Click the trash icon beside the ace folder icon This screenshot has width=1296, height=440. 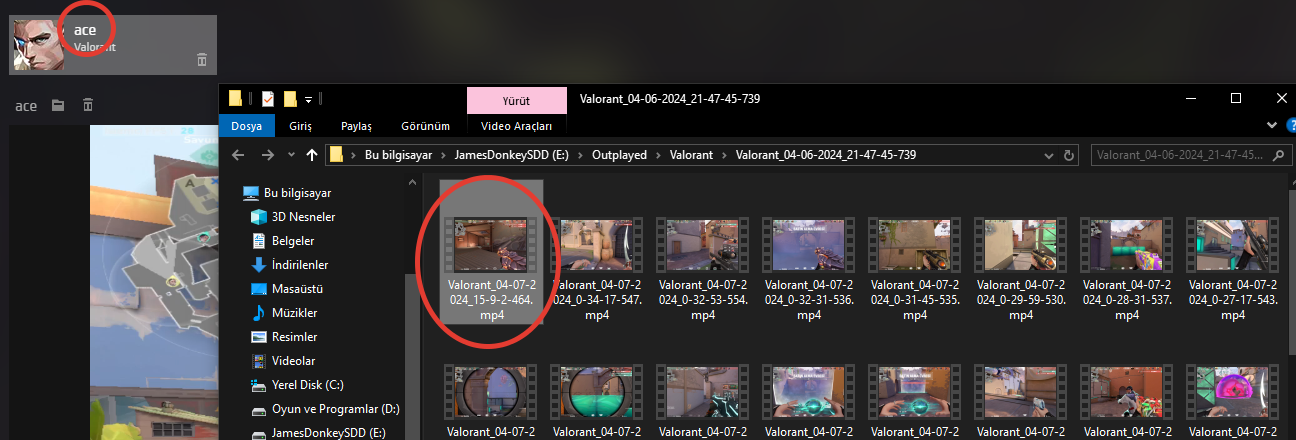[88, 105]
